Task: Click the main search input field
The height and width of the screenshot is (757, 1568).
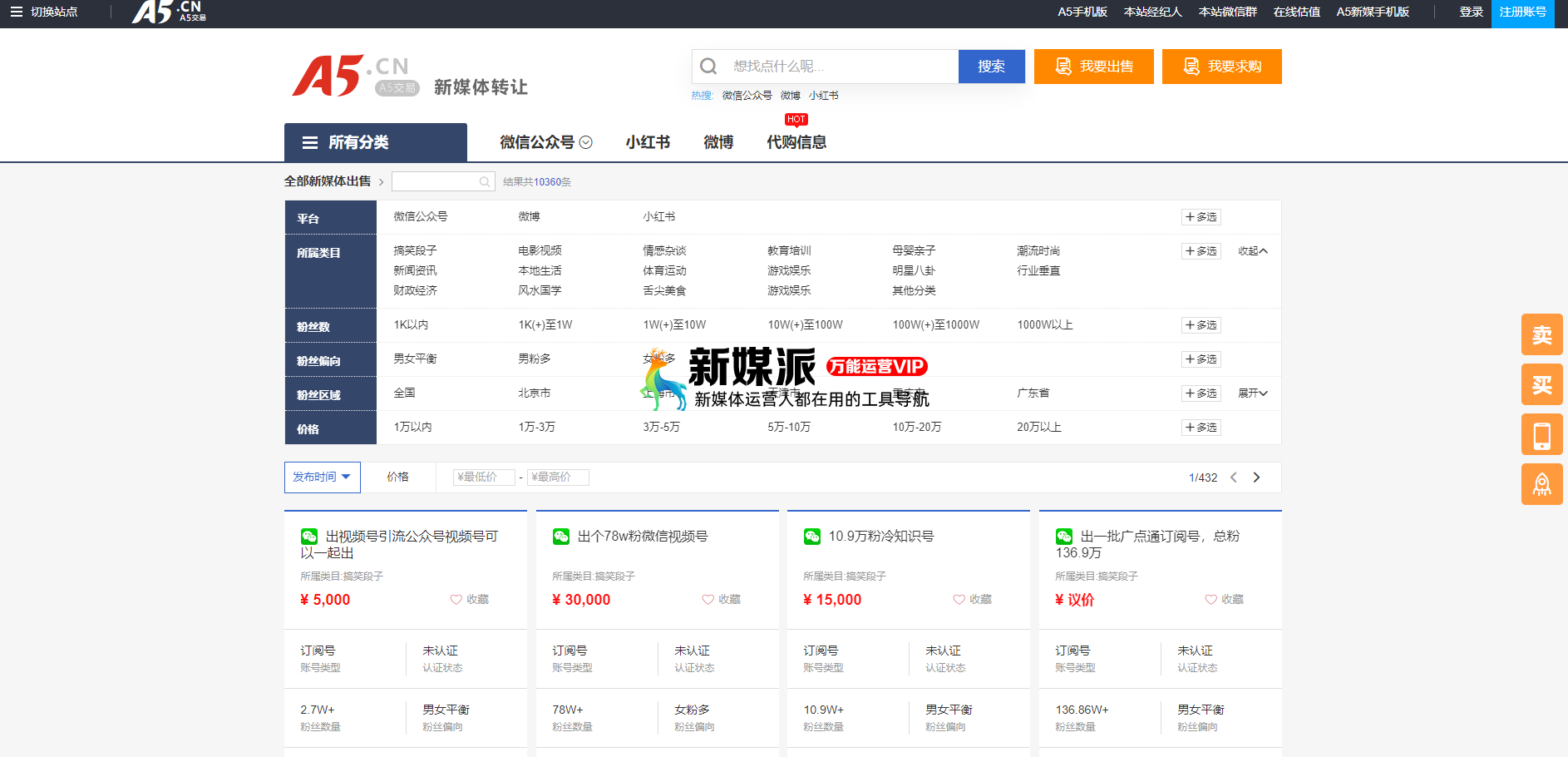Action: (840, 67)
